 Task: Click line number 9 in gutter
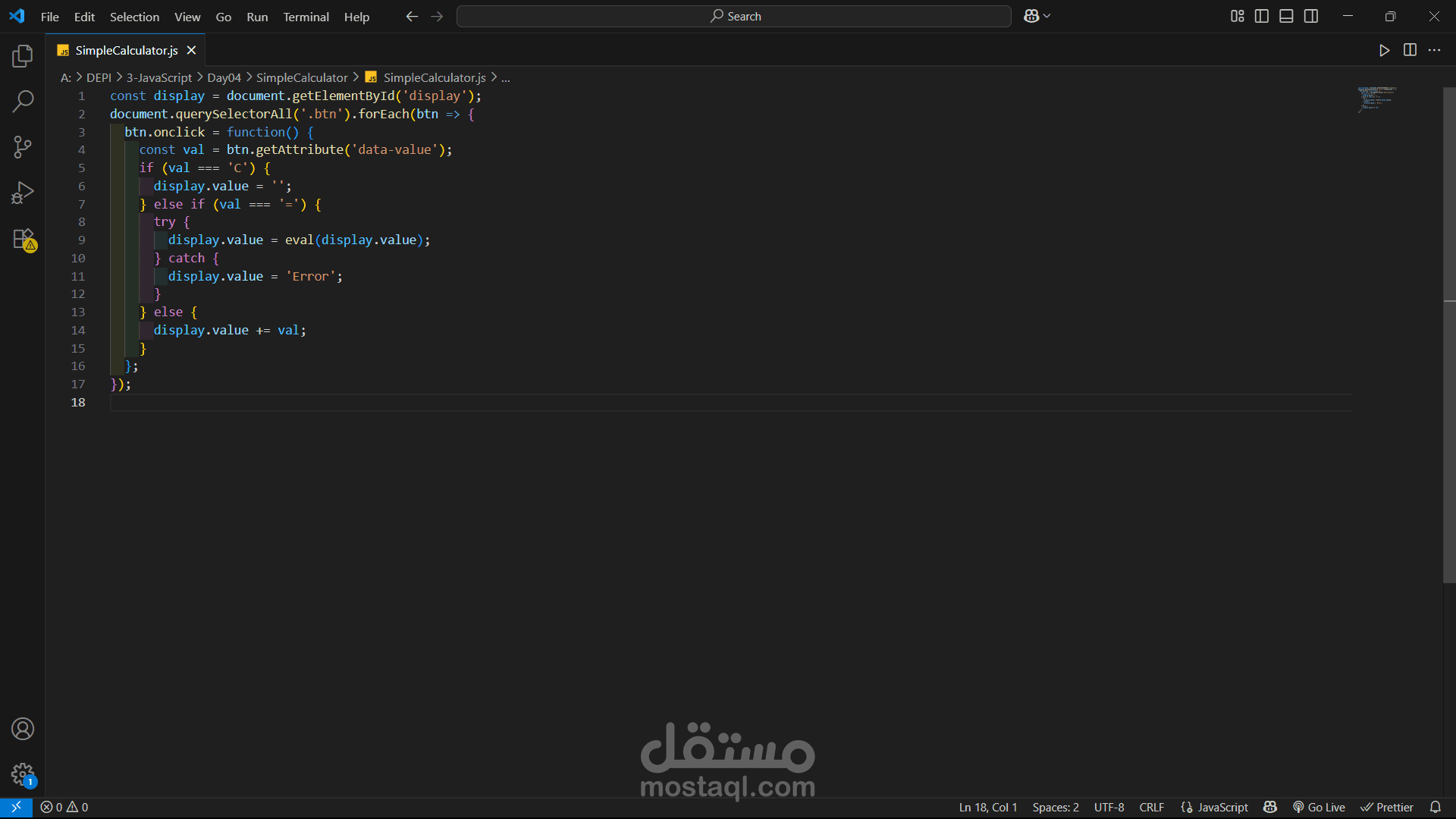pyautogui.click(x=81, y=240)
